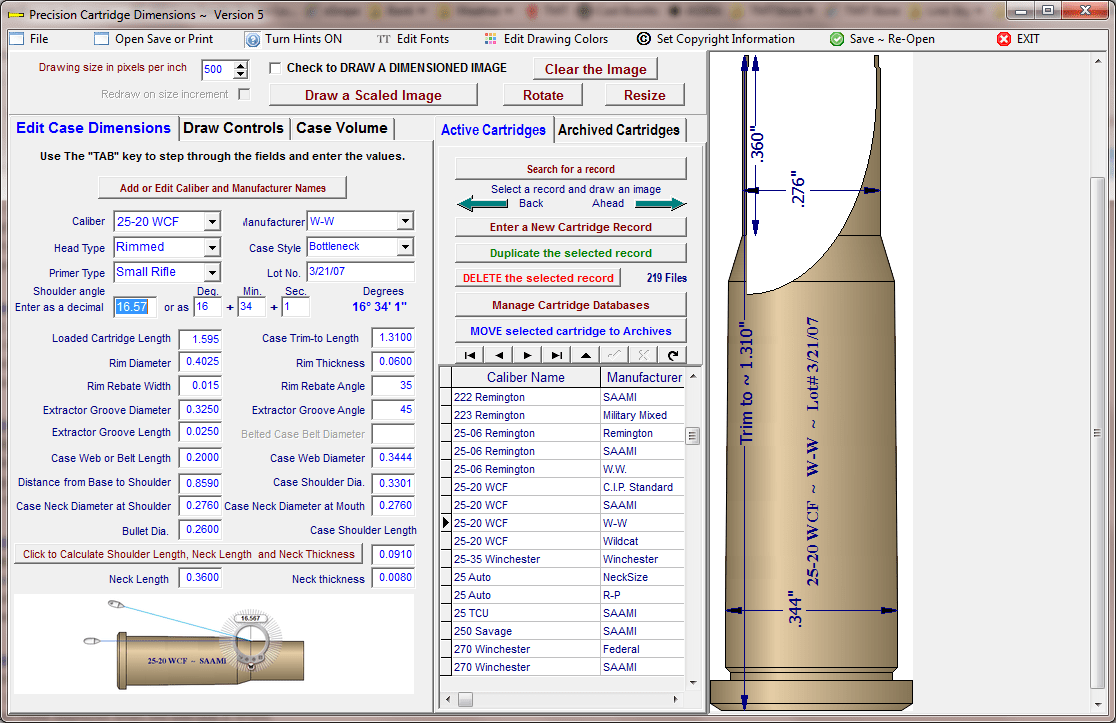Screen dimensions: 1116x723
Task: Click the green Ahead arrow to draw next cartridge
Action: (x=660, y=203)
